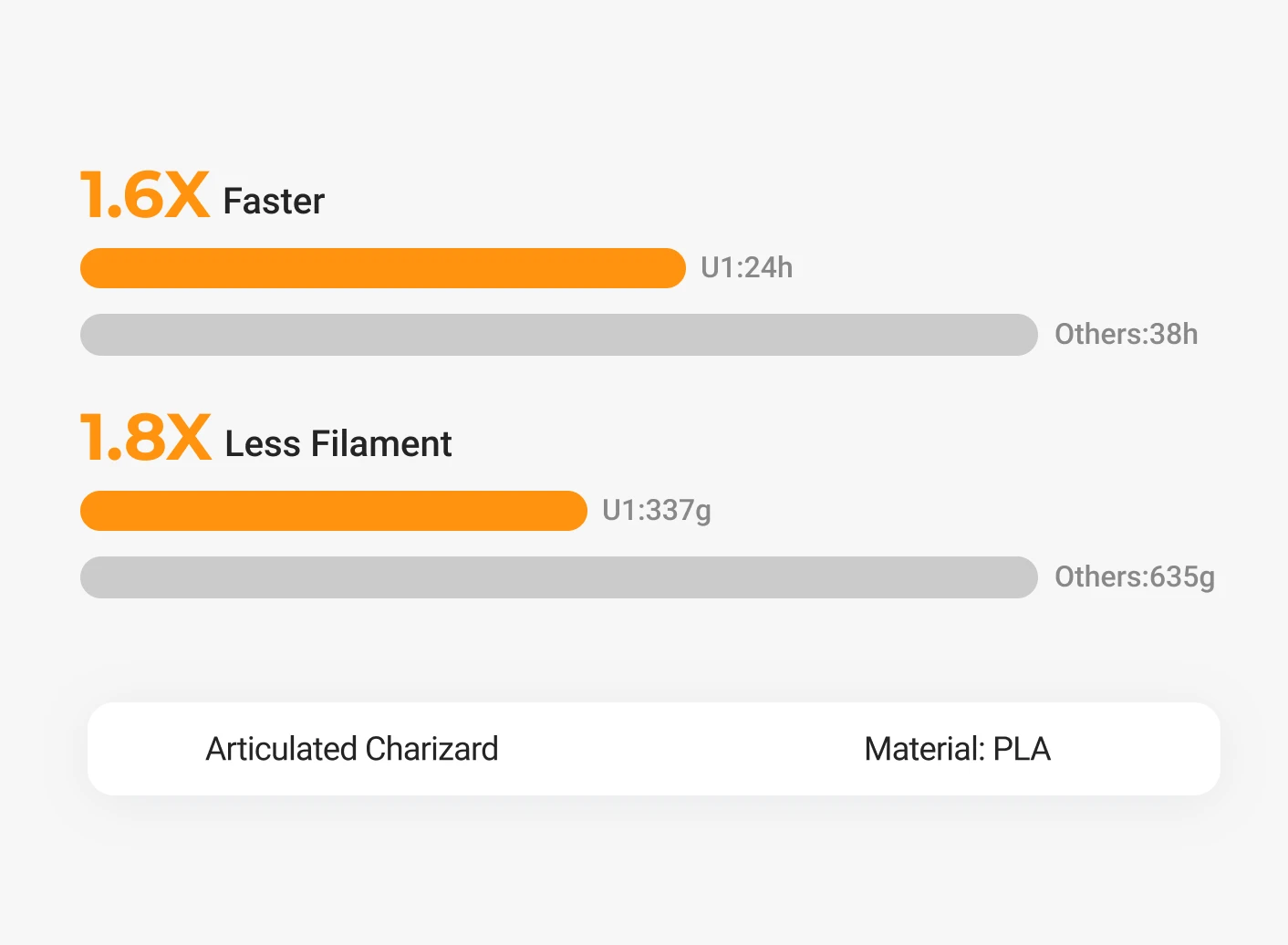Click the 'U1:24h' label
This screenshot has height=945, width=1288.
tap(746, 267)
